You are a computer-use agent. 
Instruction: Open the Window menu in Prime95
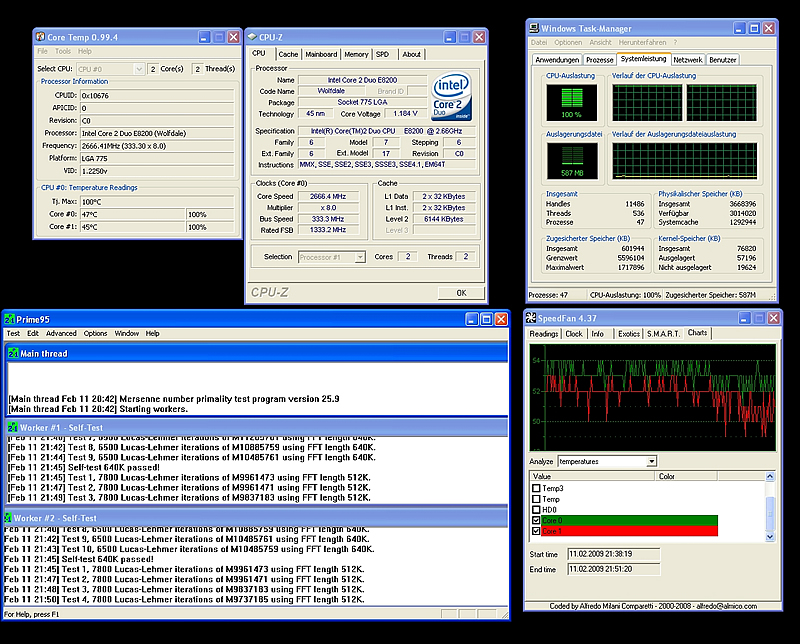[127, 333]
